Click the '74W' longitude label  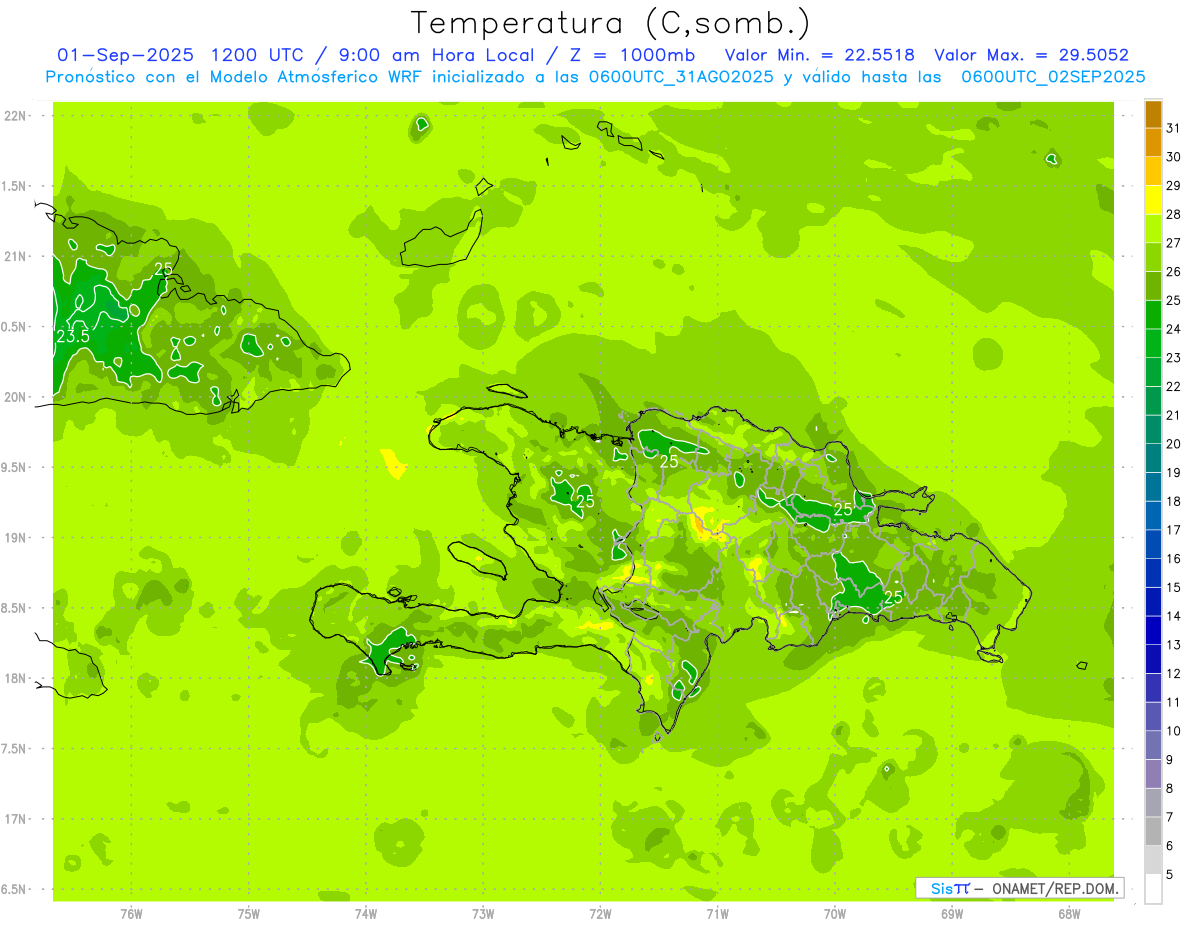click(366, 913)
